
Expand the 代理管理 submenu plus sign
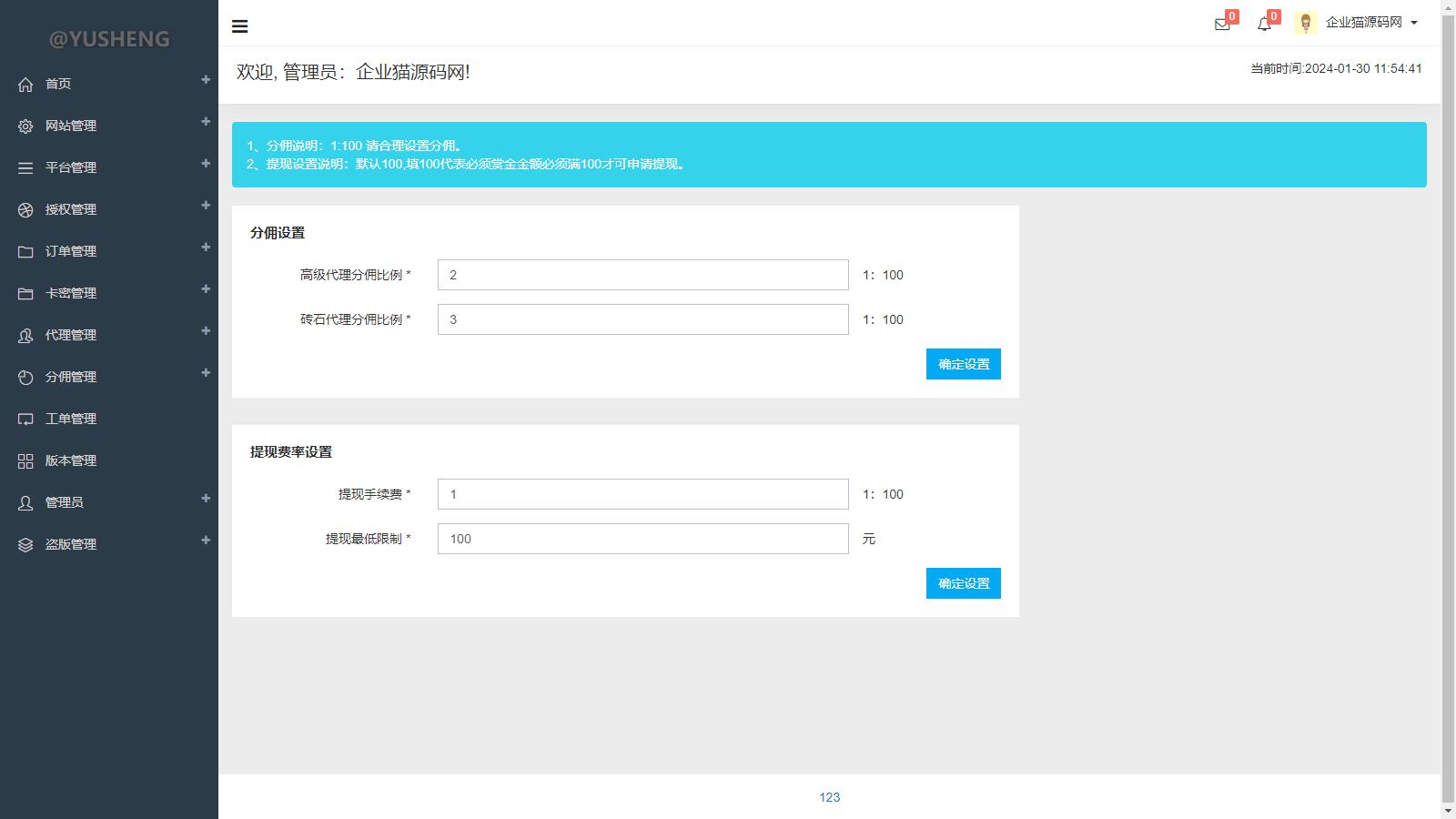206,331
